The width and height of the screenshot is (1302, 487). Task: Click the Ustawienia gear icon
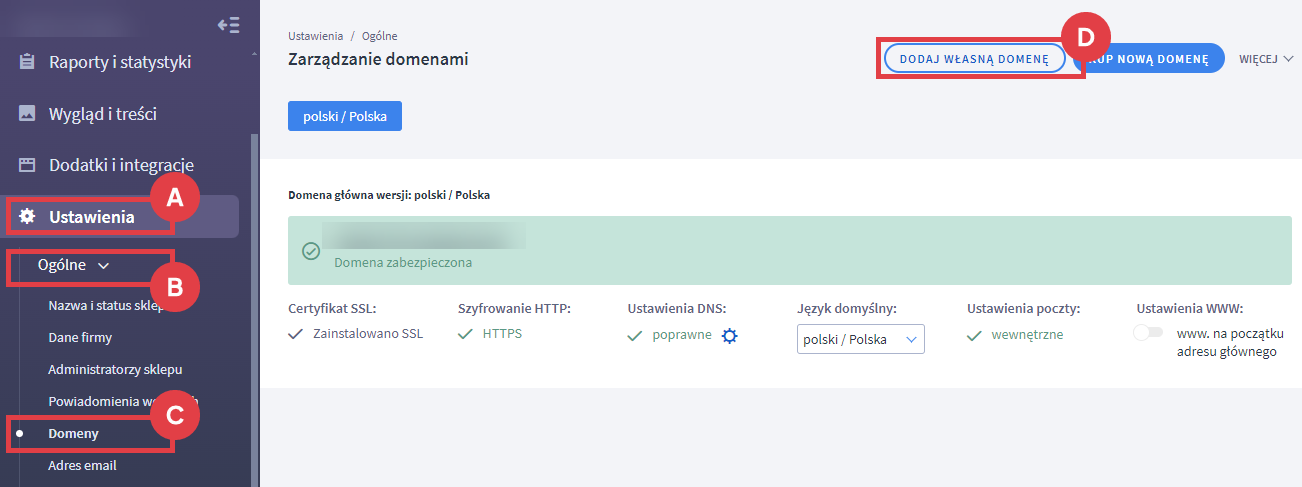pyautogui.click(x=27, y=216)
